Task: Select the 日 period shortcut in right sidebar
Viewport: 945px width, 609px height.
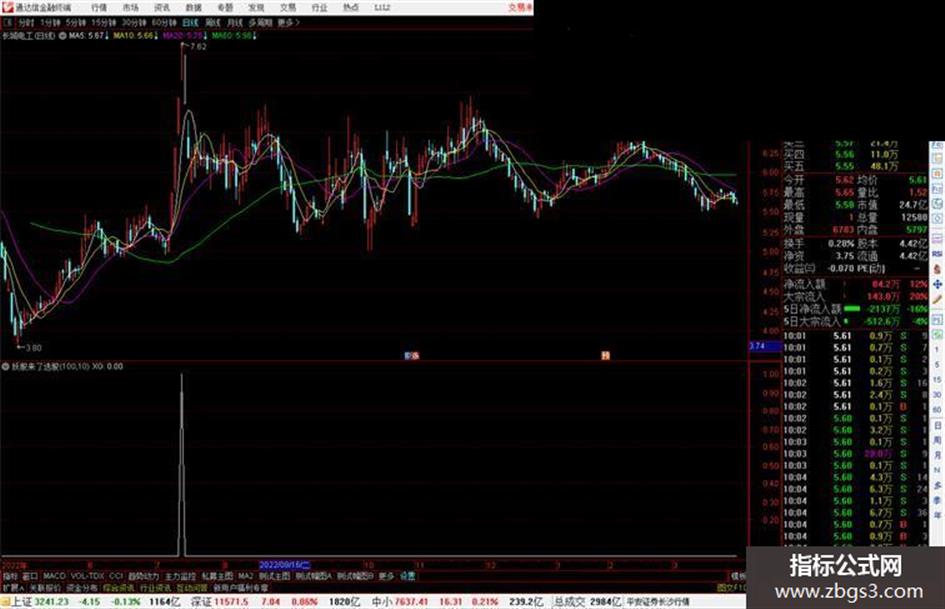Action: point(937,425)
